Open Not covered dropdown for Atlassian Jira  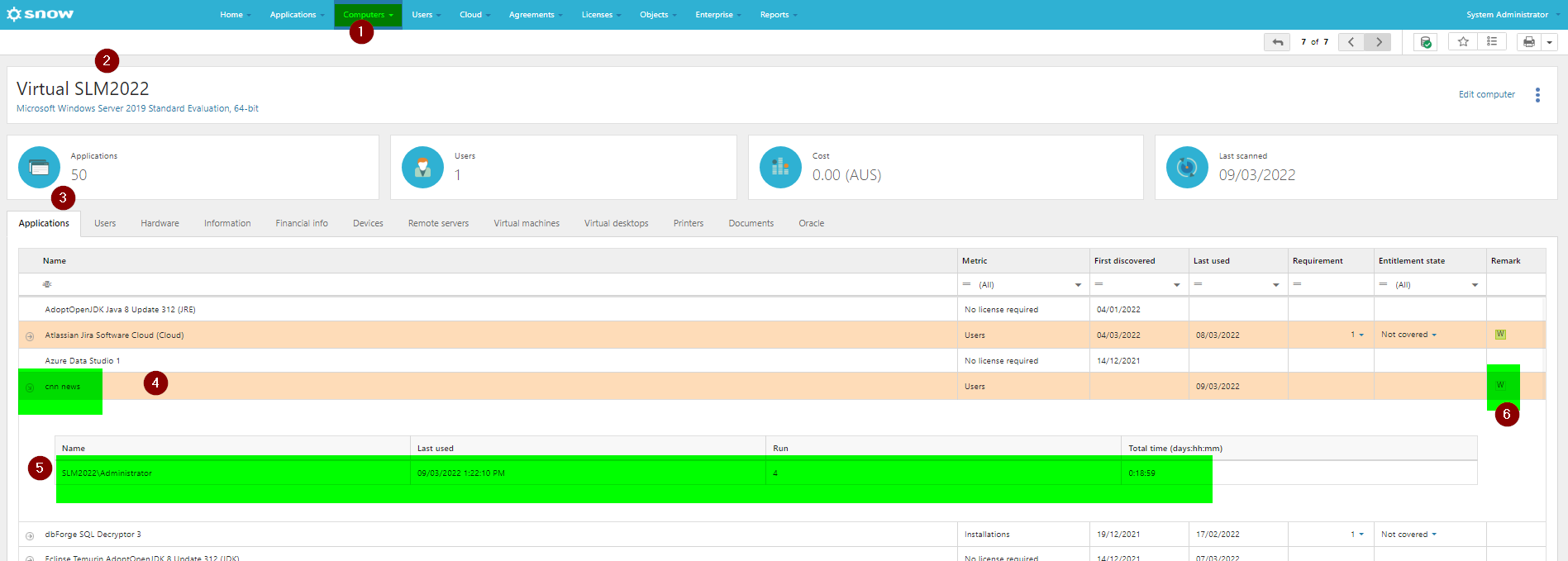(1408, 335)
